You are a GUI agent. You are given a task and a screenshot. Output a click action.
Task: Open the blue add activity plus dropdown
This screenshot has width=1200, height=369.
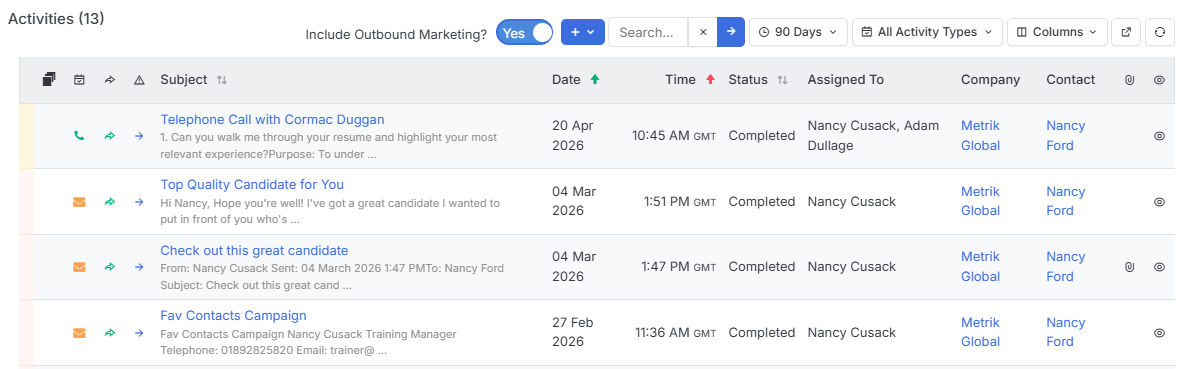click(x=582, y=32)
